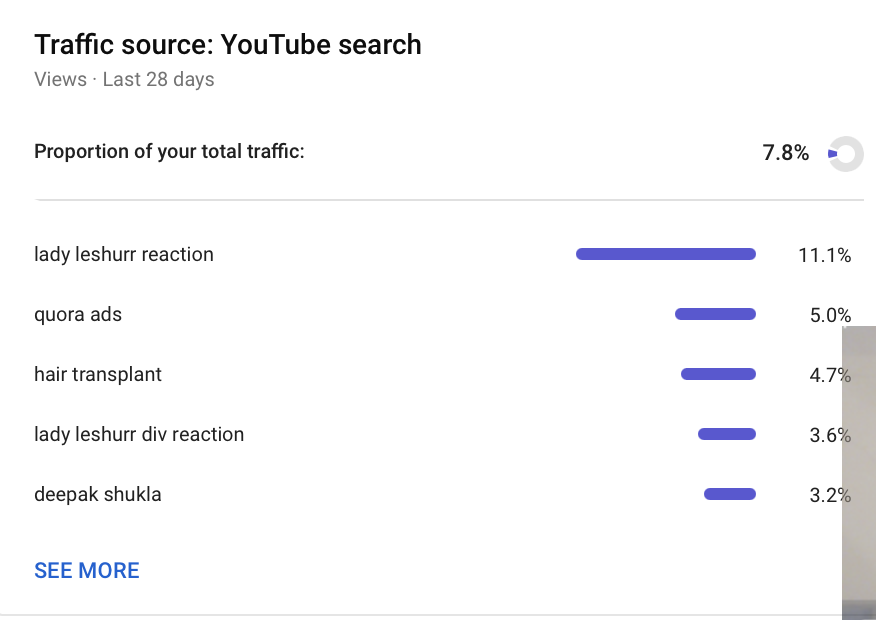The image size is (876, 620).
Task: Click the 7.8% total traffic proportion
Action: coord(785,152)
